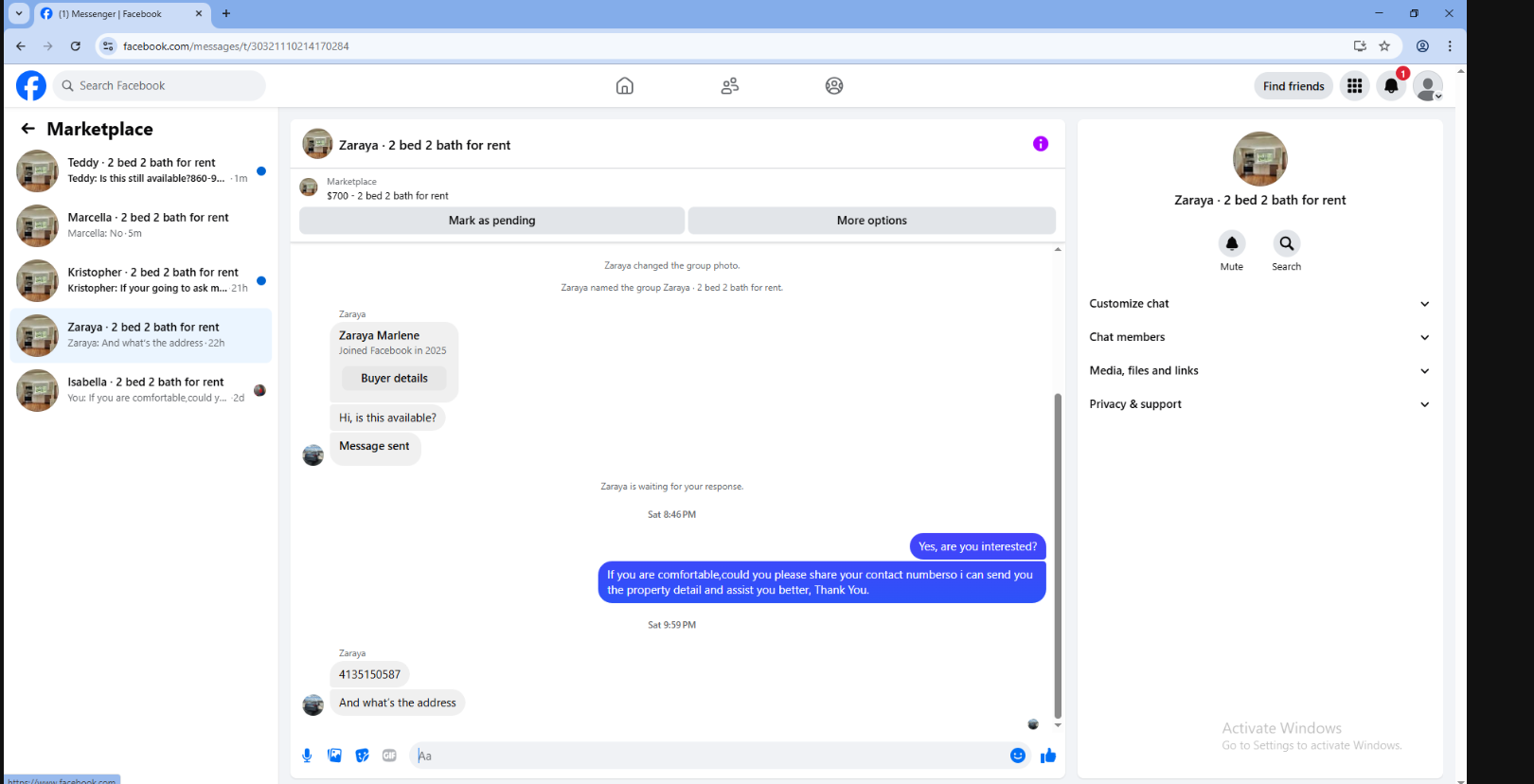1534x784 pixels.
Task: Click message 'Hi, is this available?'
Action: coord(387,418)
